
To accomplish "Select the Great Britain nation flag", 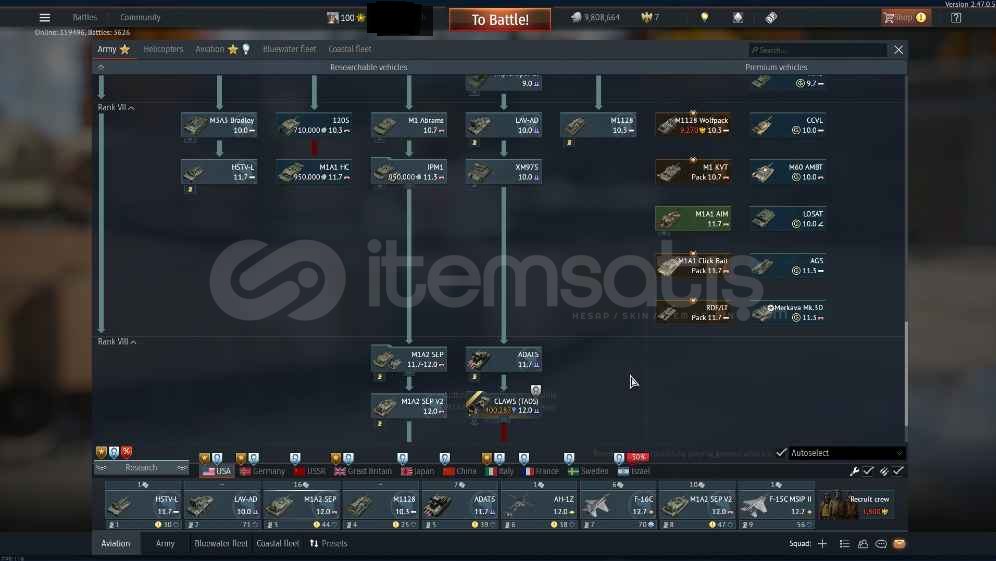I will (x=363, y=471).
